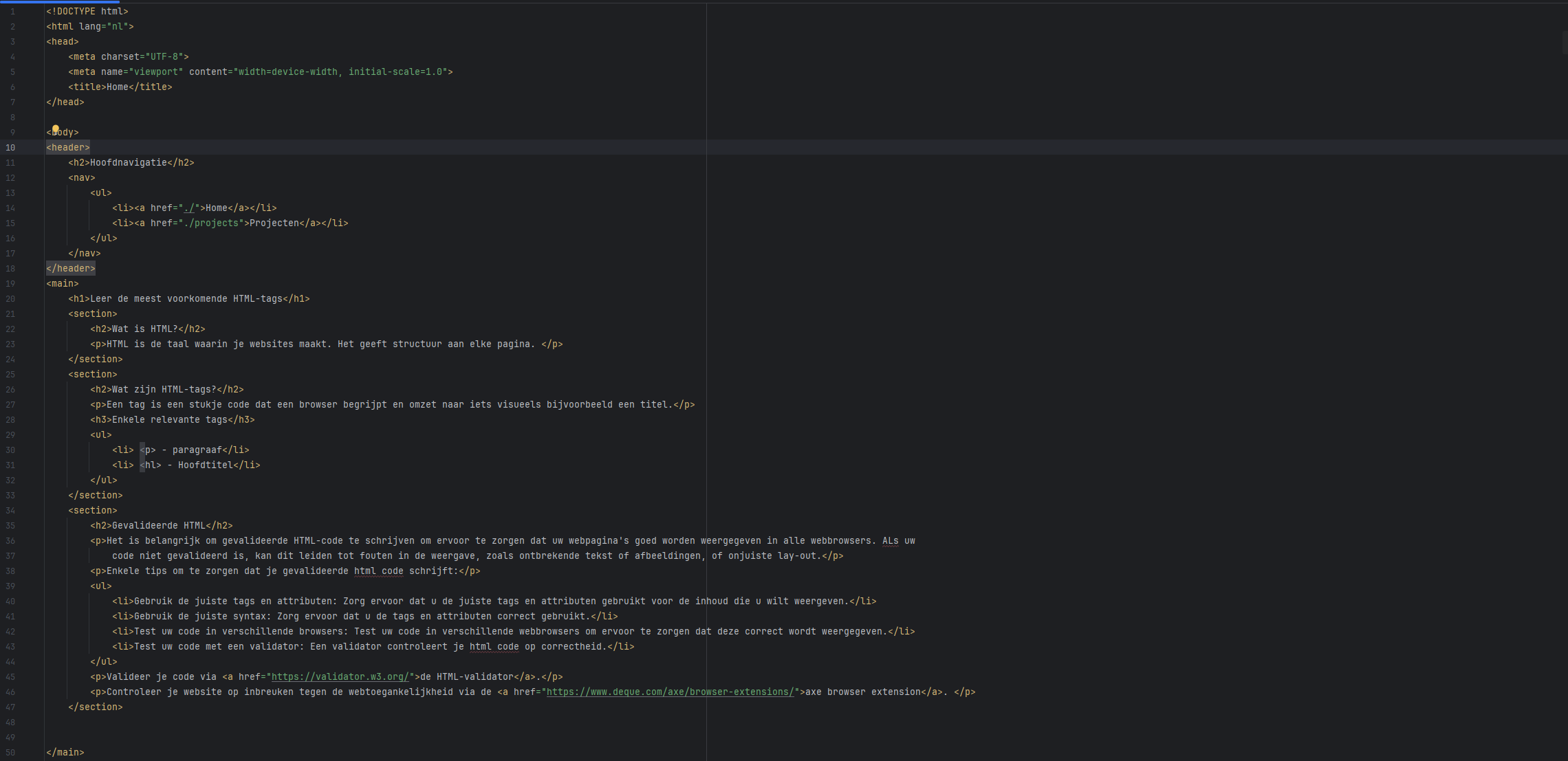1568x761 pixels.
Task: Click the opening <section> tag on line 21
Action: pyautogui.click(x=93, y=314)
